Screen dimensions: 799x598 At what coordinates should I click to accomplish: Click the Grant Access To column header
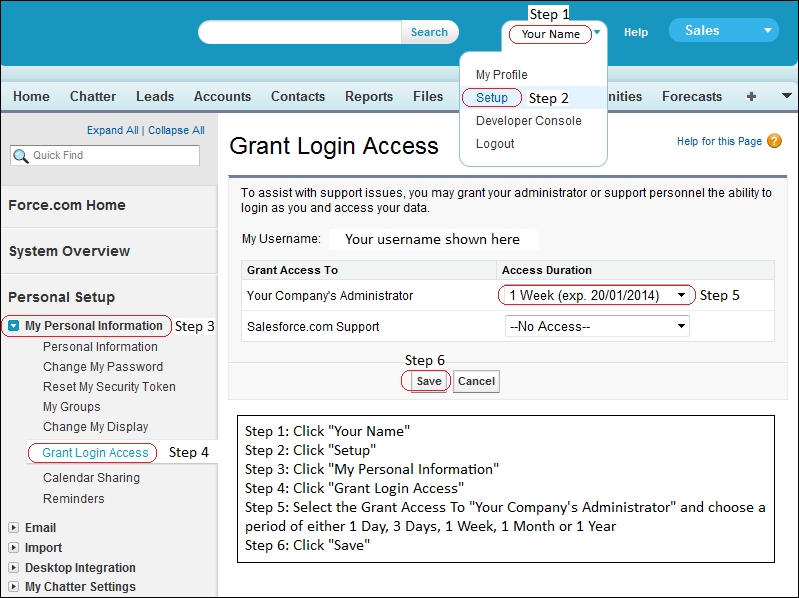(292, 270)
